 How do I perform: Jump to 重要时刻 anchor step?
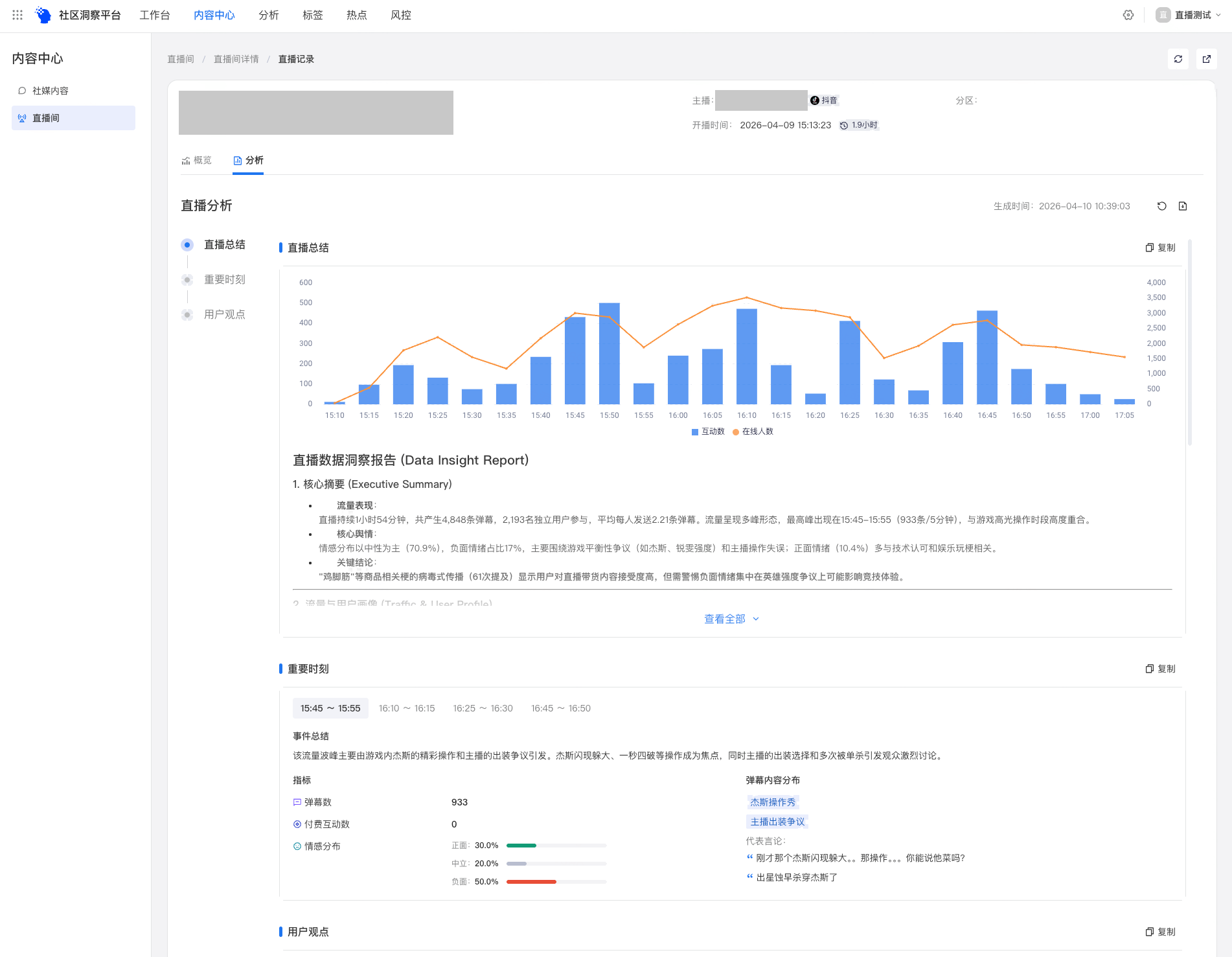click(x=214, y=279)
